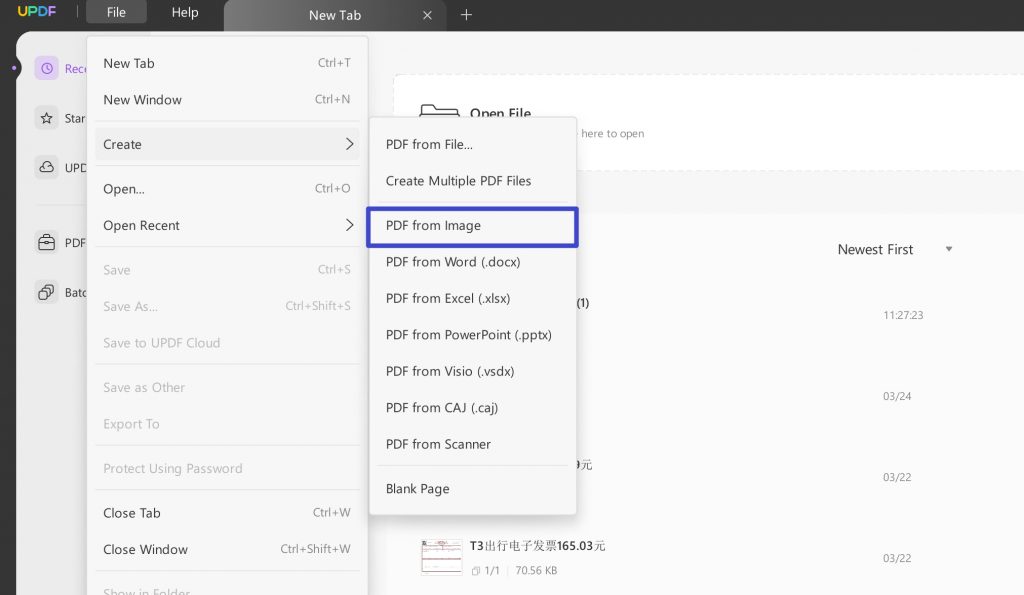The image size is (1024, 595).
Task: Select PDF from File... option
Action: (473, 144)
